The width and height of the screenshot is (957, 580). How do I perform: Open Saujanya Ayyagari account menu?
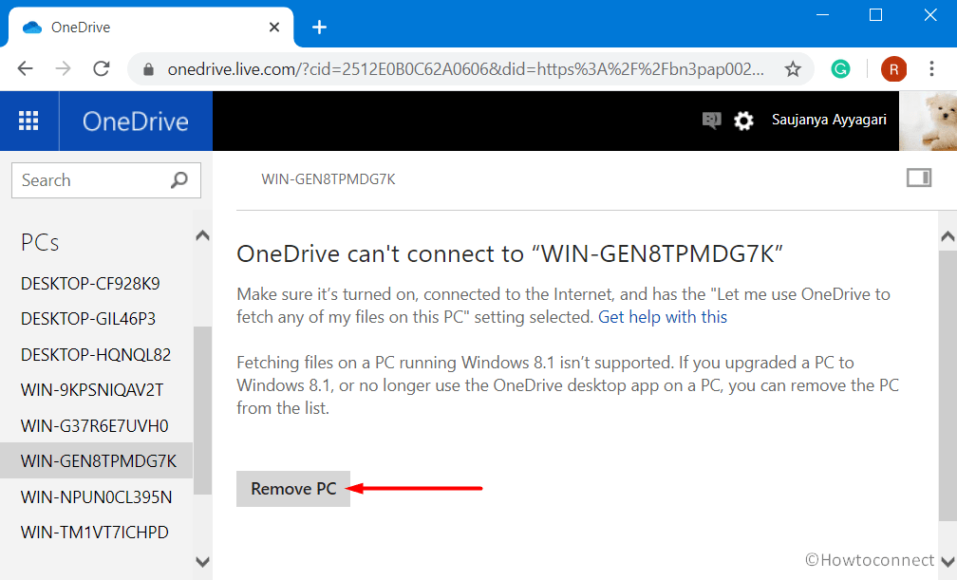tap(829, 120)
